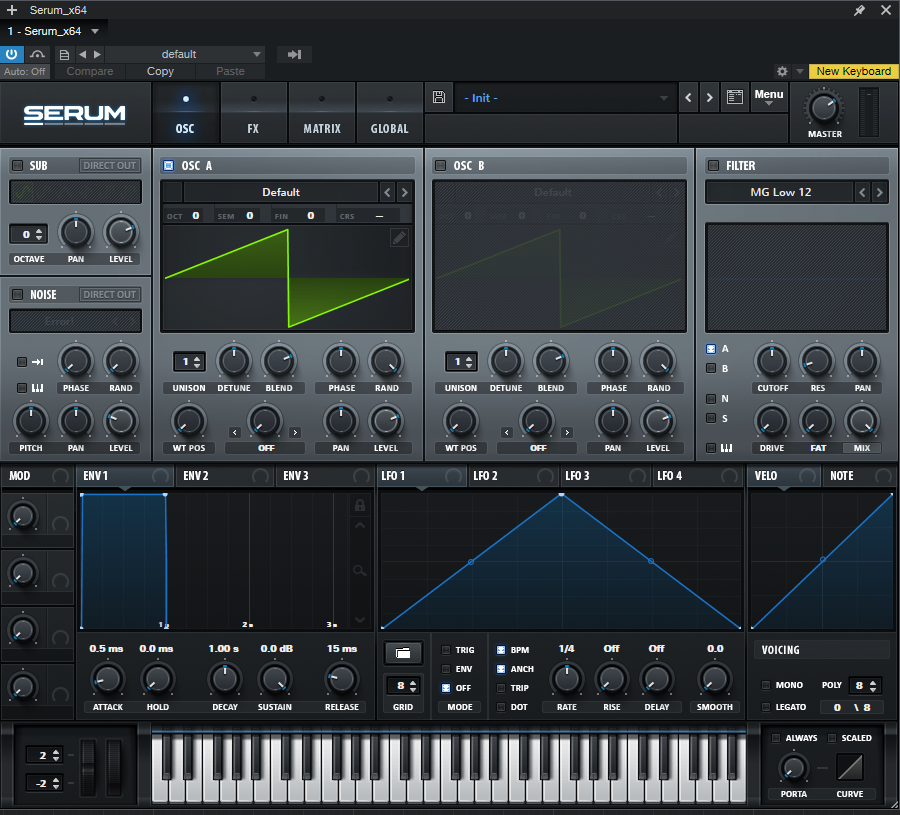Enable the LEGATO checkbox
900x815 pixels.
coord(766,707)
